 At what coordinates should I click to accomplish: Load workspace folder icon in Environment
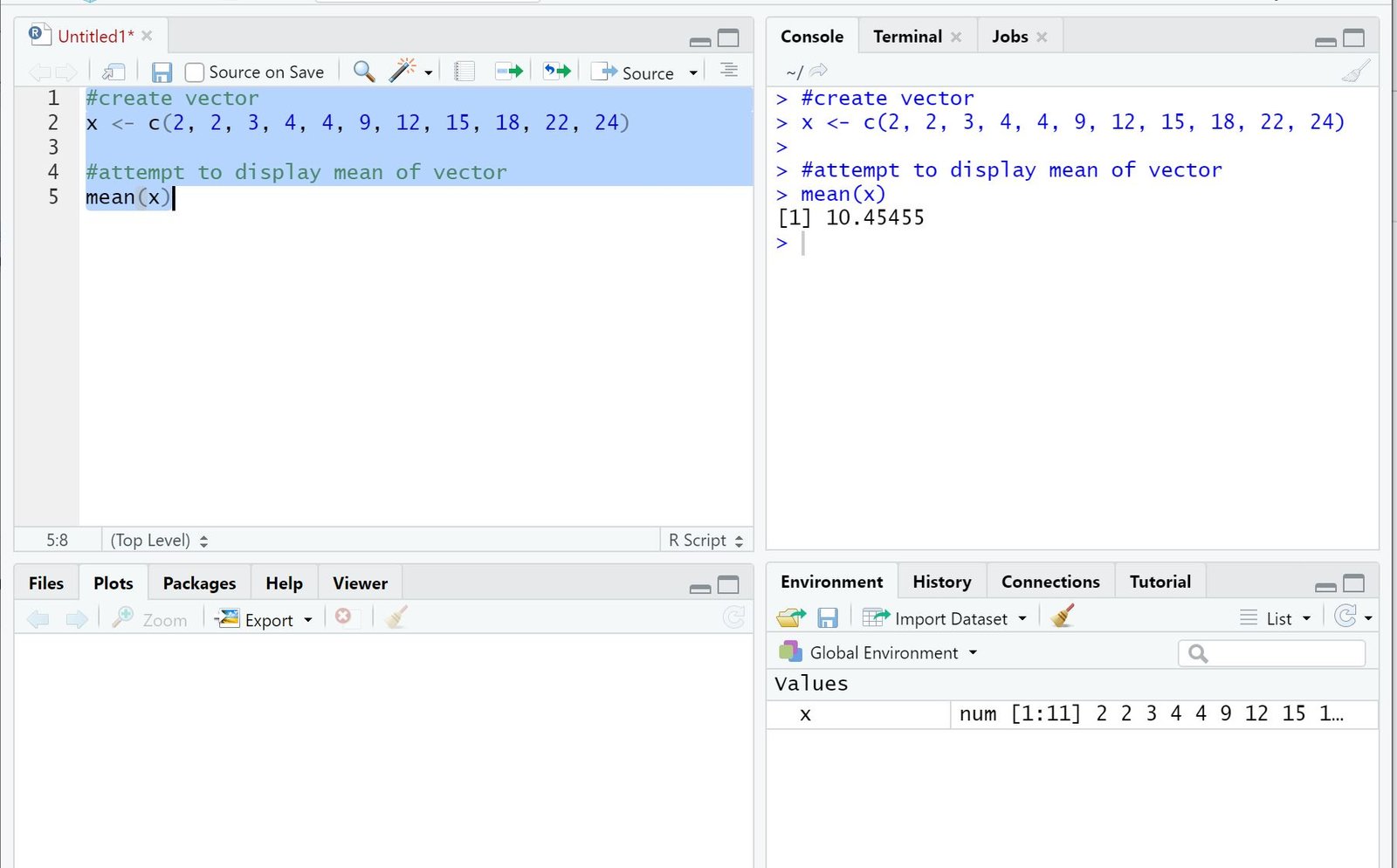coord(791,618)
